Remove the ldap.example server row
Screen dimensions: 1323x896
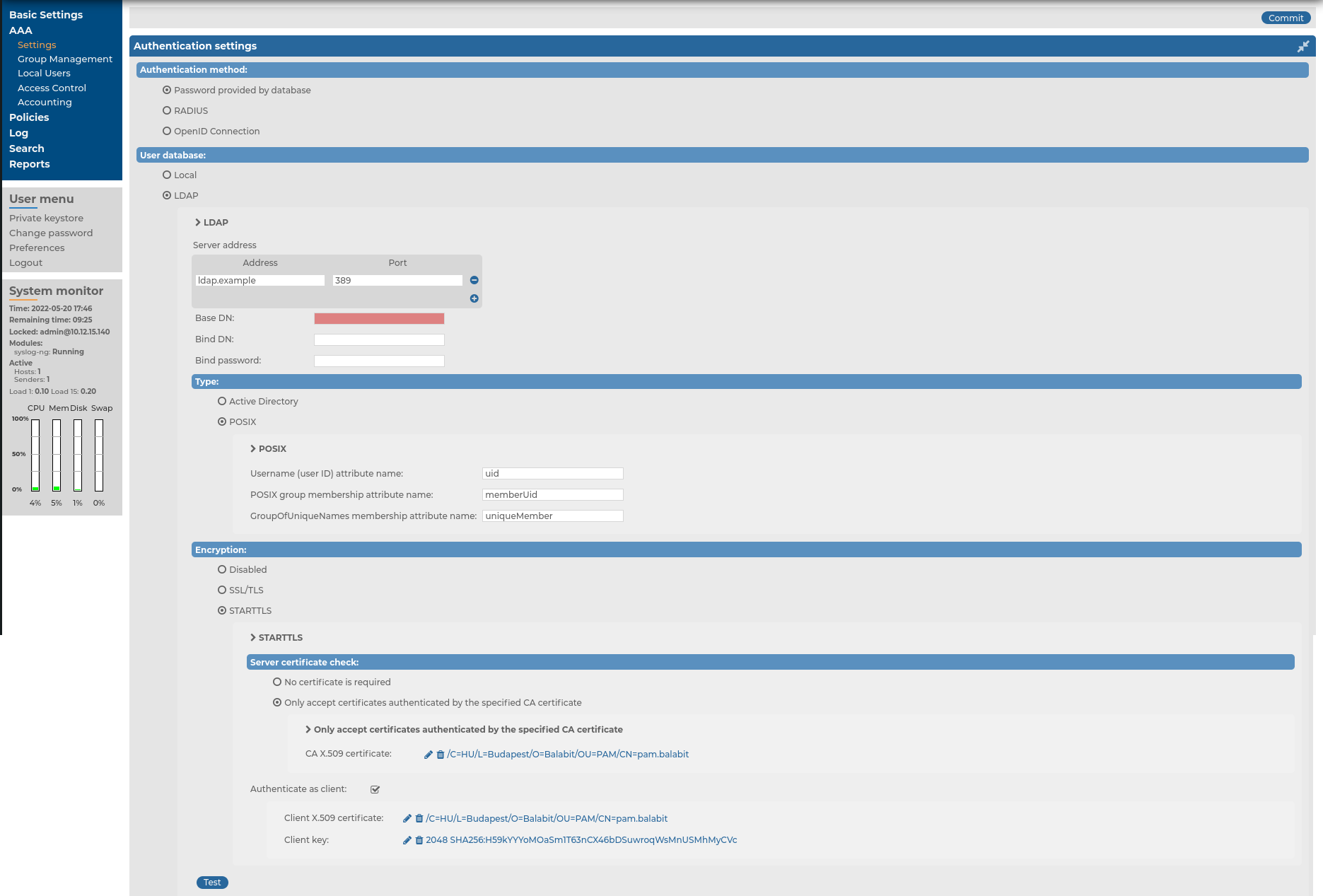[x=474, y=280]
